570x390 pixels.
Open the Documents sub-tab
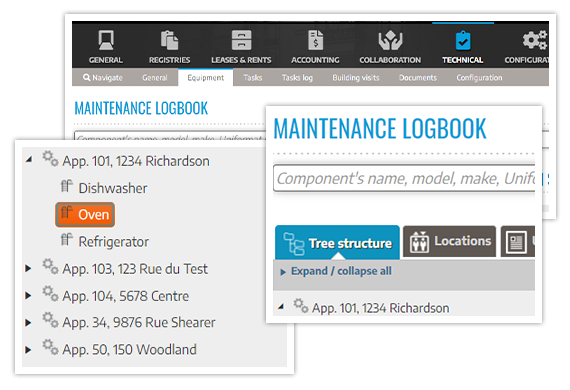[418, 77]
